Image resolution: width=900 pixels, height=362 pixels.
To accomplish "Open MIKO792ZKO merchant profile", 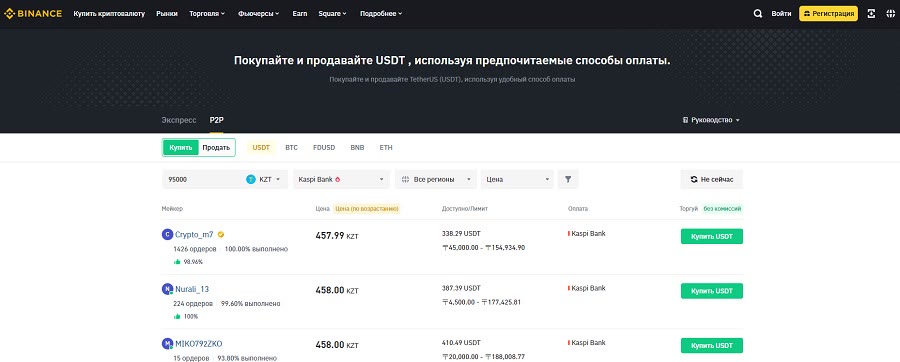I will click(199, 344).
